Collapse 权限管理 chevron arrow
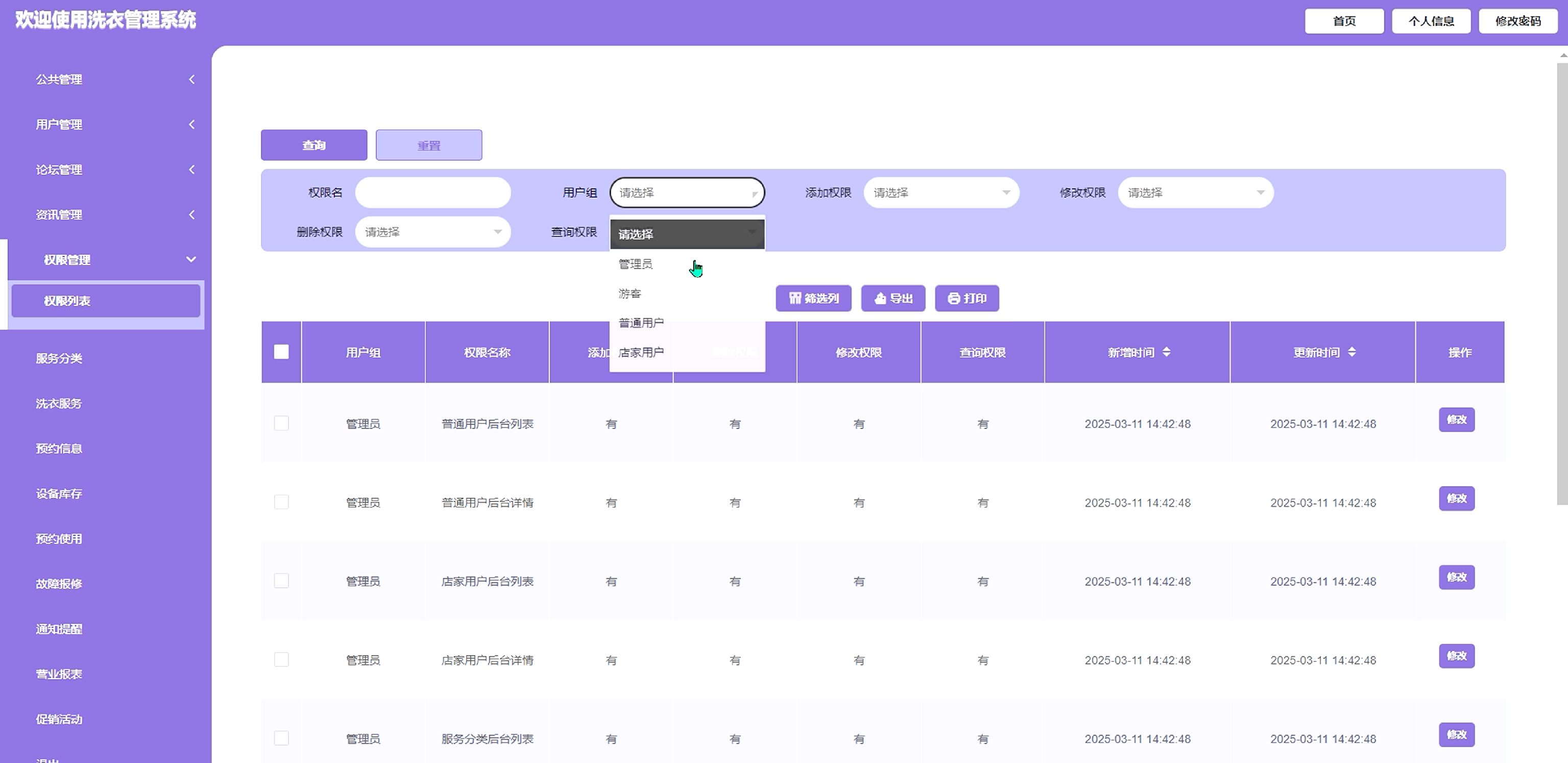 (x=191, y=259)
